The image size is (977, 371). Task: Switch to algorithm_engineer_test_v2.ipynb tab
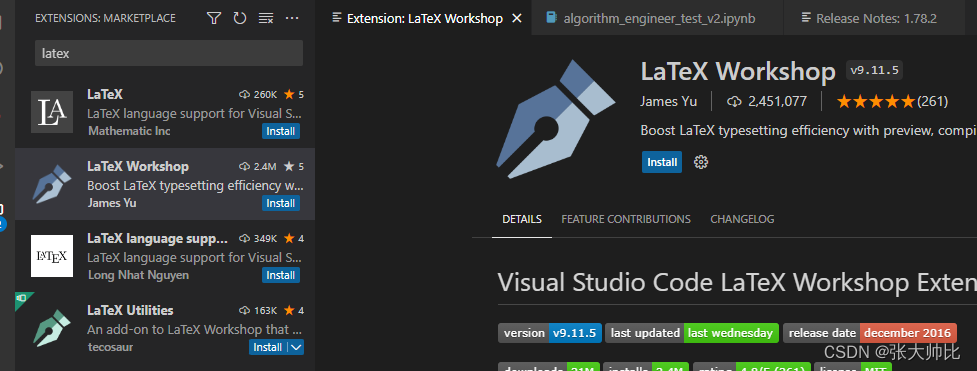point(659,18)
